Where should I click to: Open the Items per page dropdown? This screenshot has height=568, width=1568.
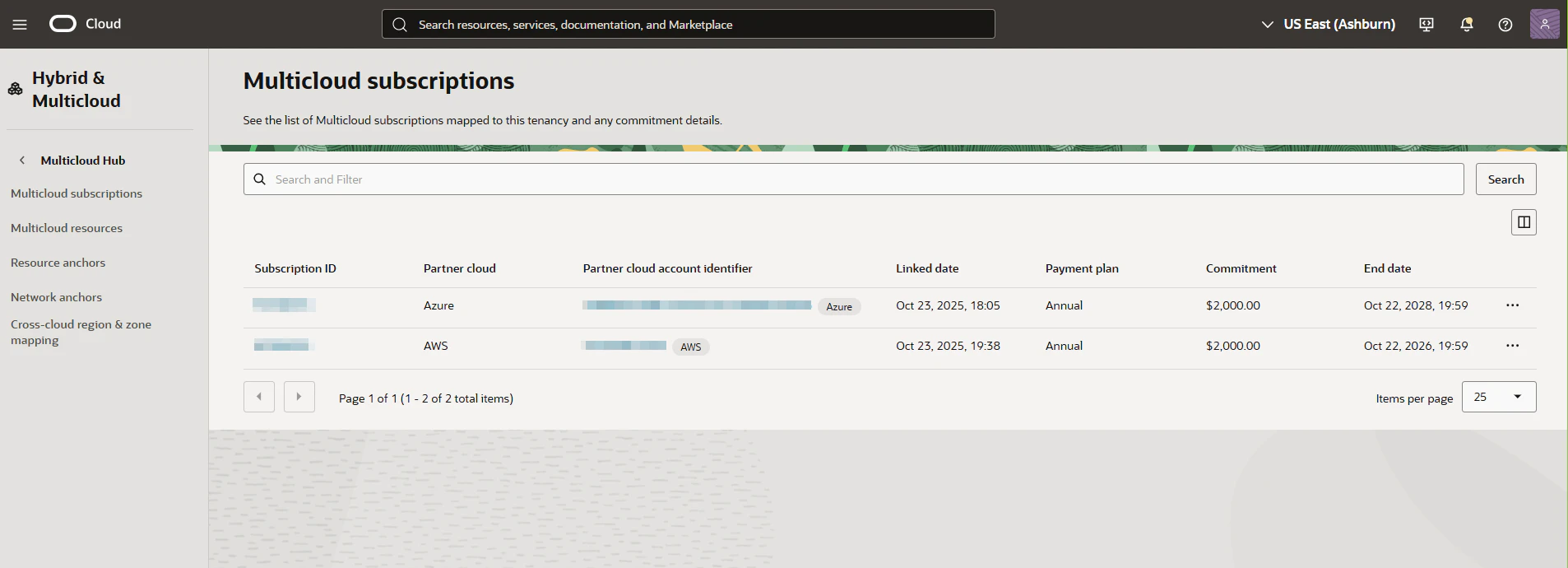[x=1499, y=397]
